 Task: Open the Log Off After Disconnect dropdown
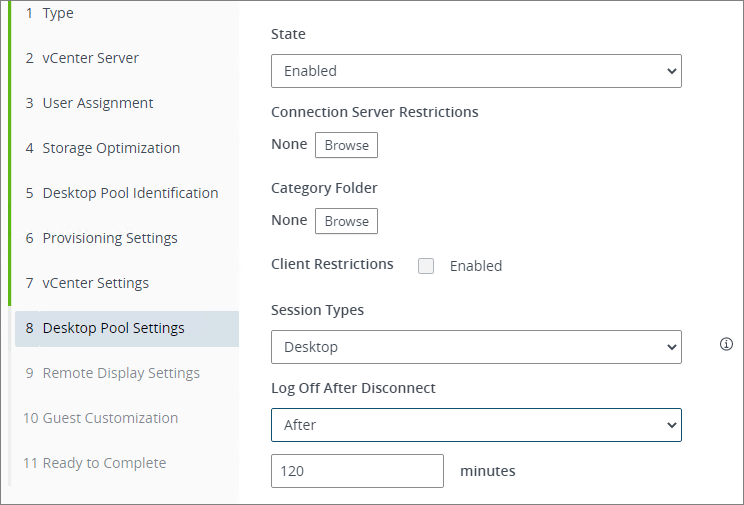[476, 425]
